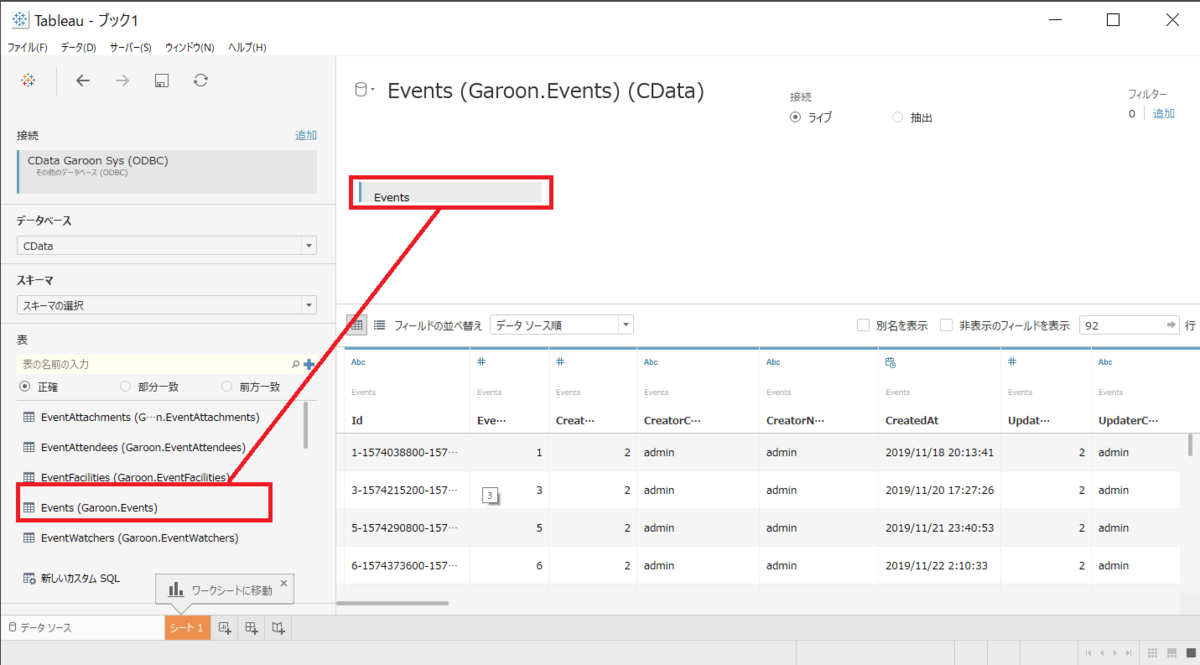Viewport: 1200px width, 665px height.
Task: Open the データ(D) menu
Action: point(78,47)
